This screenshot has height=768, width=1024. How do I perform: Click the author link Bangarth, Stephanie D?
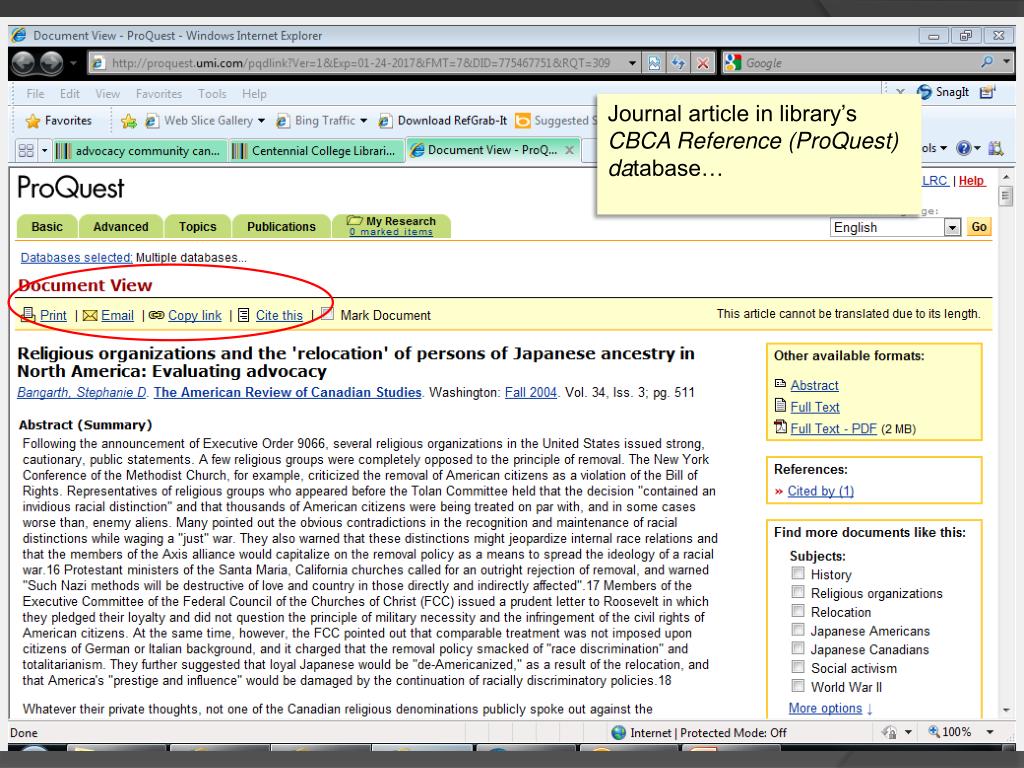click(82, 392)
